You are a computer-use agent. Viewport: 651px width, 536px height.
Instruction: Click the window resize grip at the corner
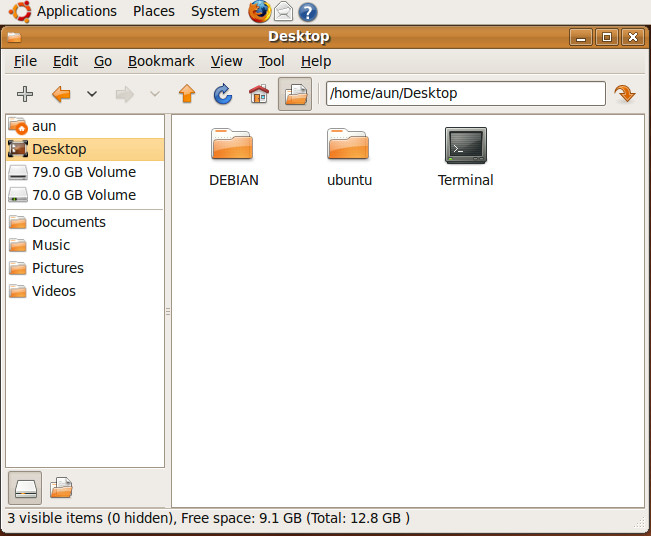(639, 523)
